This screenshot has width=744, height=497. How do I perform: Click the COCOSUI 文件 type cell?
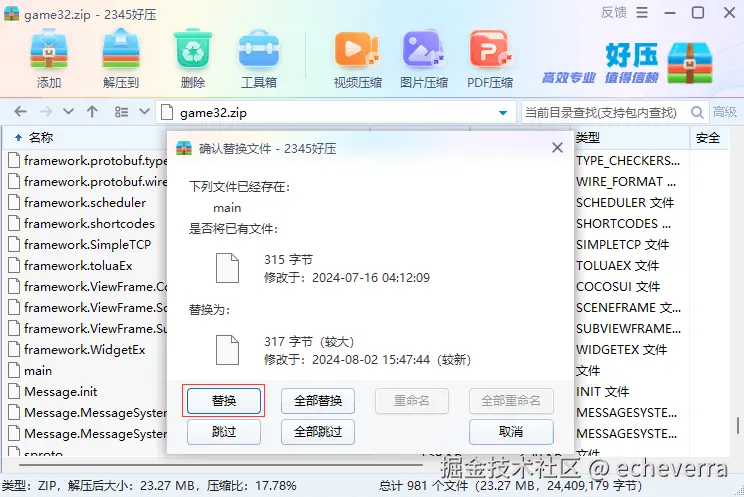tap(618, 287)
